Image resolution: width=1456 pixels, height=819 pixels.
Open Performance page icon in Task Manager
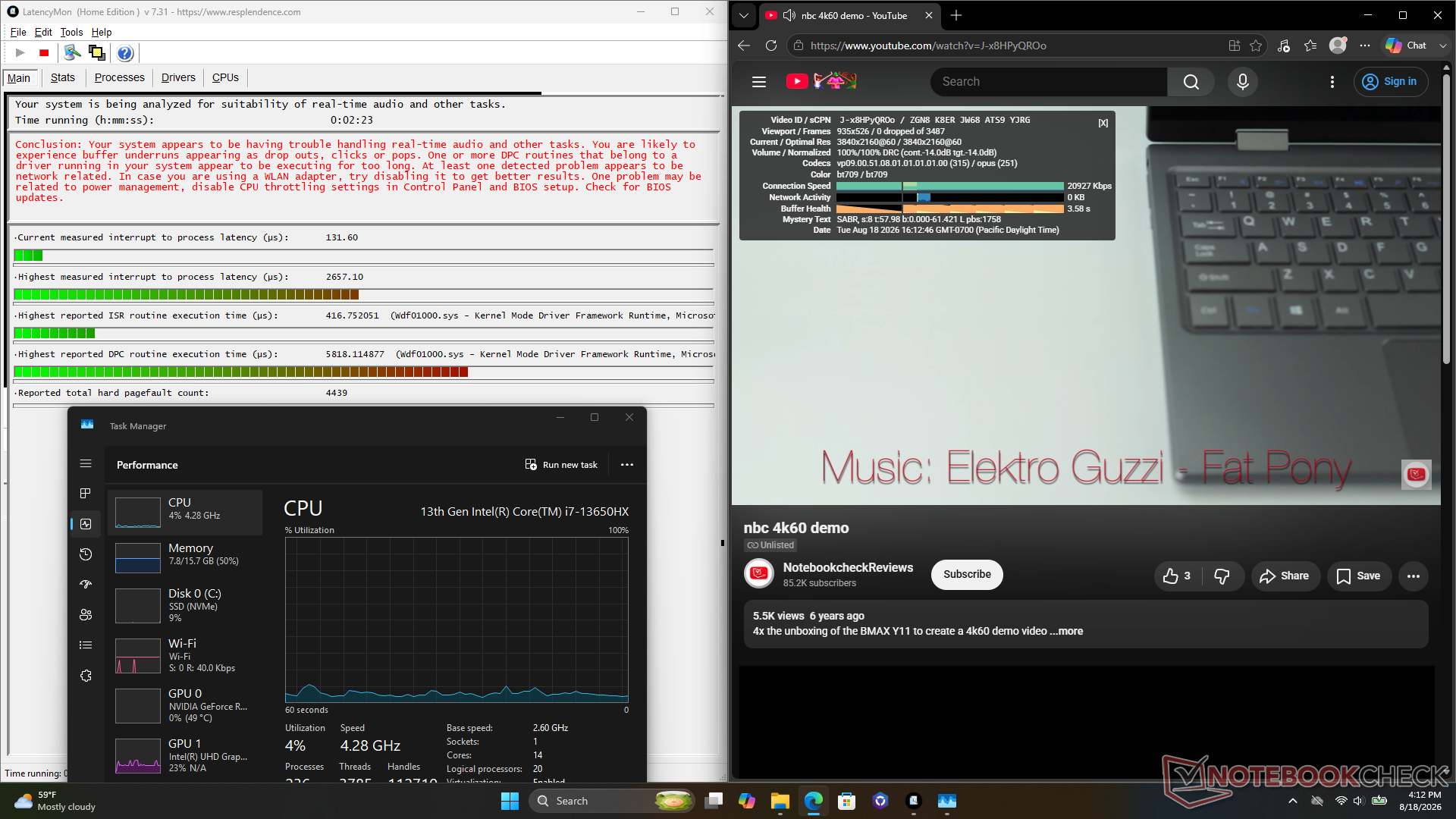(x=86, y=524)
